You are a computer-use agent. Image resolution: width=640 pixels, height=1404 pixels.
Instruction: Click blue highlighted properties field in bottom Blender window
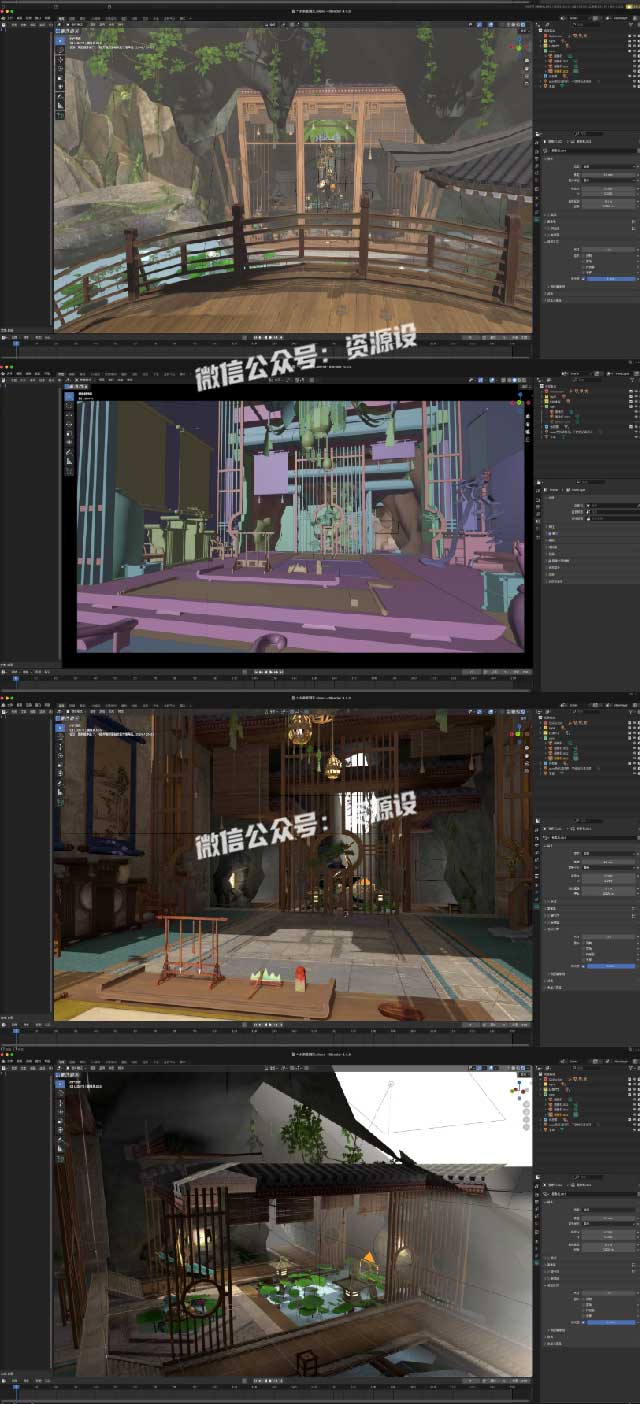click(611, 1322)
